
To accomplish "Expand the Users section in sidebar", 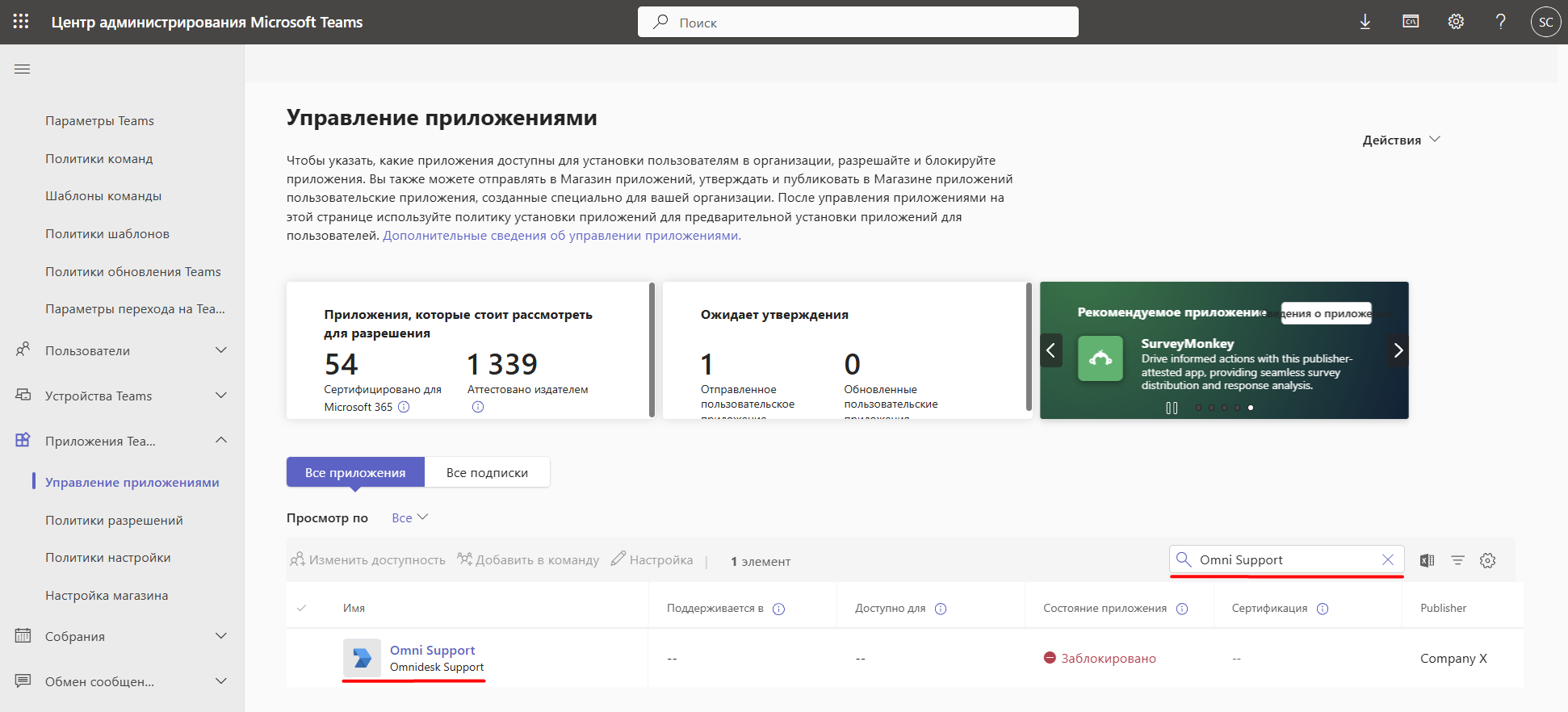I will [221, 350].
